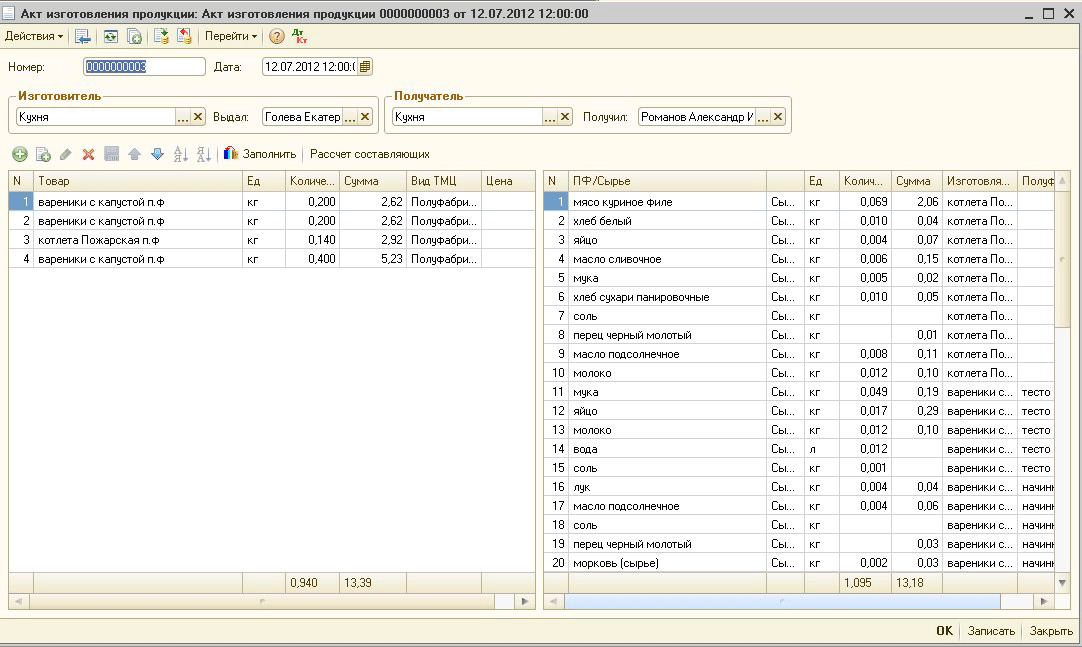
Task: Open the Перейти menu
Action: point(231,36)
